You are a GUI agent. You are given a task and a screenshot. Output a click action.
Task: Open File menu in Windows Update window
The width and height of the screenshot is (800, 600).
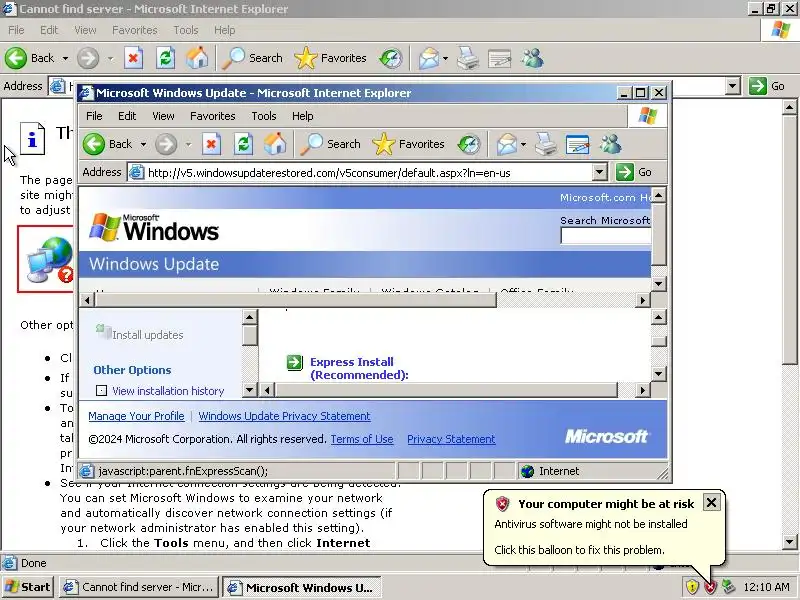pyautogui.click(x=94, y=116)
